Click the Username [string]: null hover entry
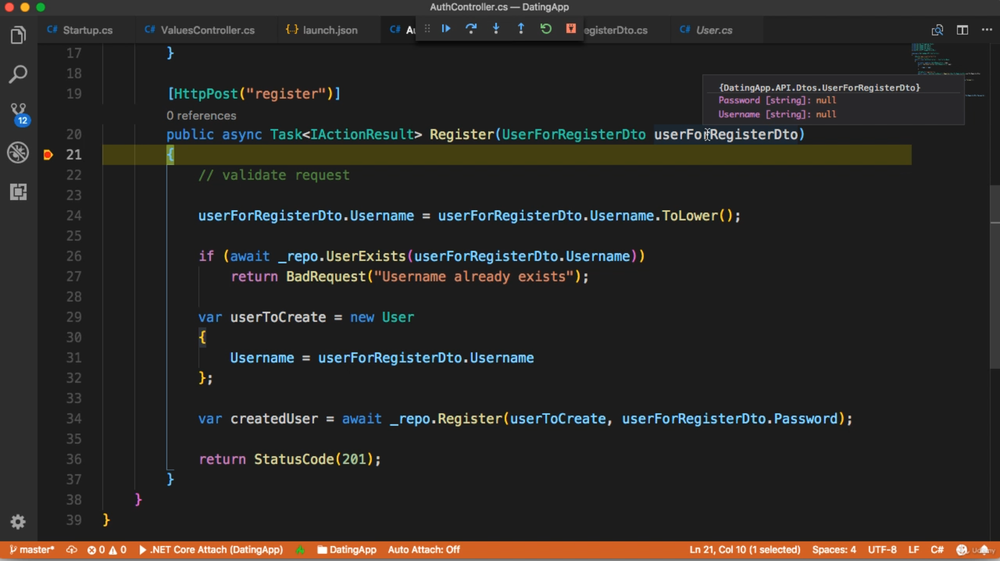This screenshot has width=1000, height=561. [777, 114]
